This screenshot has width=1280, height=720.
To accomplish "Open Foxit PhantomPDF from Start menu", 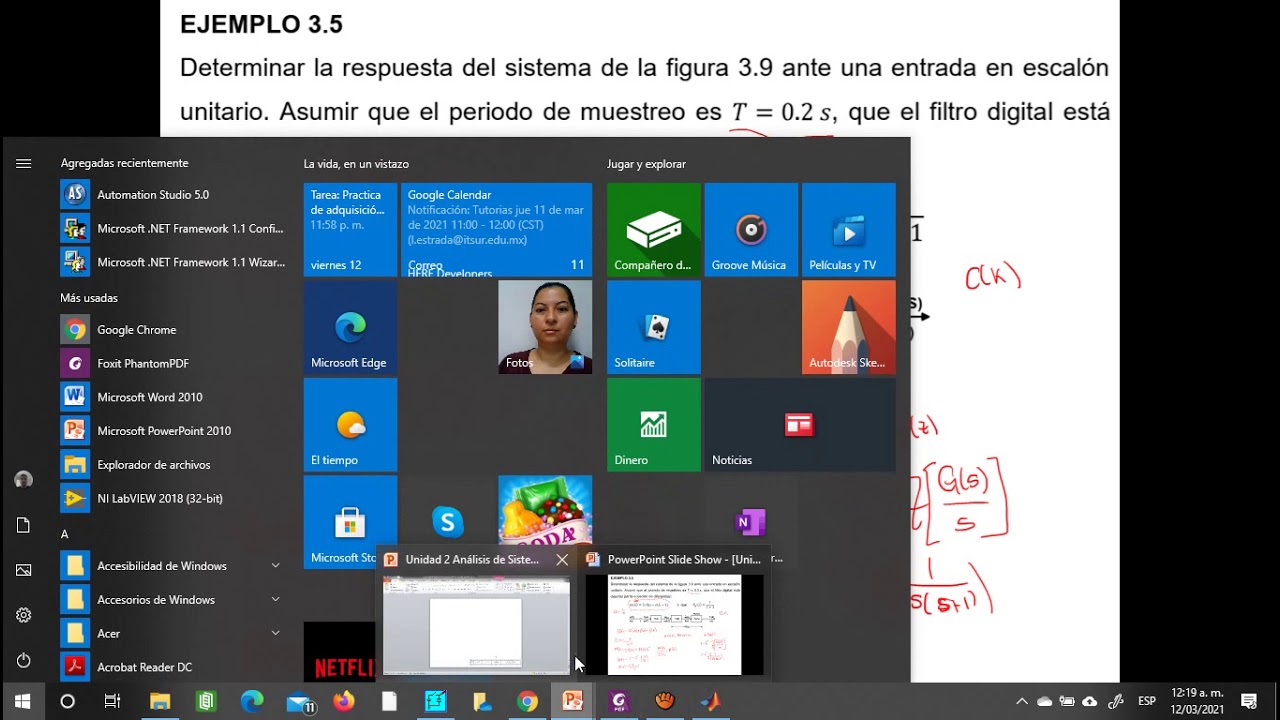I will click(x=172, y=364).
